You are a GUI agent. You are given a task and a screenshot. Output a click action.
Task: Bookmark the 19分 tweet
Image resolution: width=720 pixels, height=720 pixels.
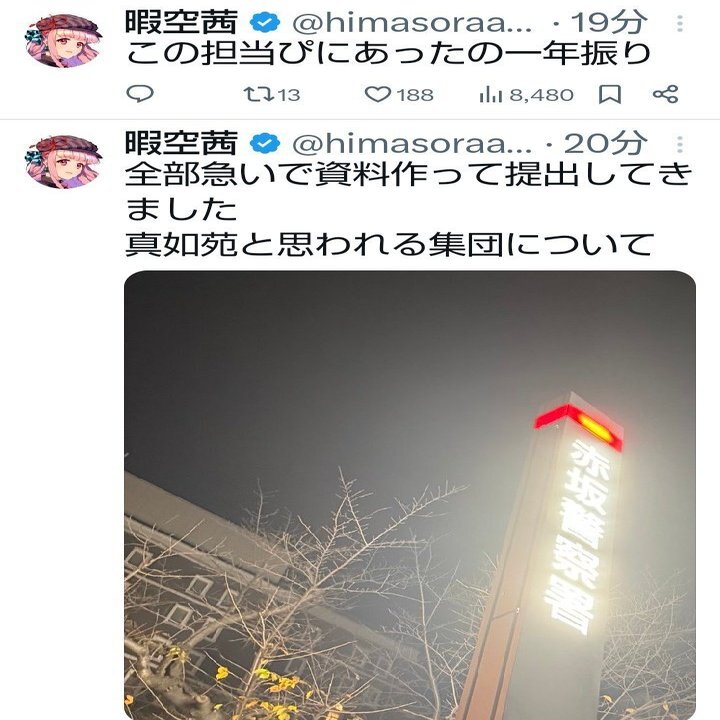[610, 95]
